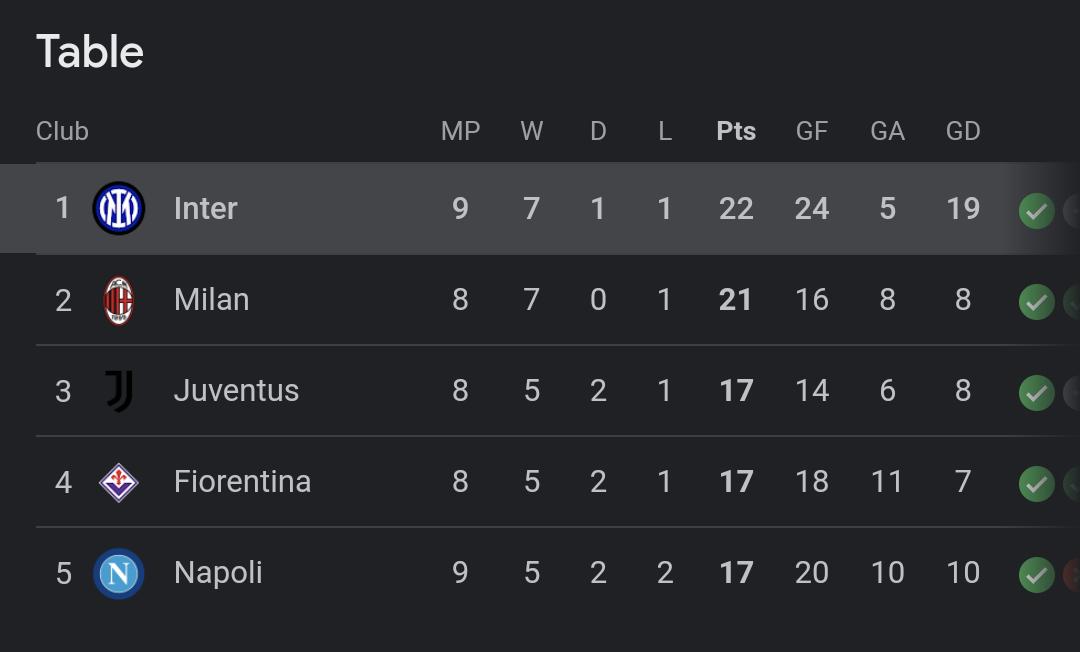Click Napoli's green win checkmark icon
1080x652 pixels.
[1037, 574]
